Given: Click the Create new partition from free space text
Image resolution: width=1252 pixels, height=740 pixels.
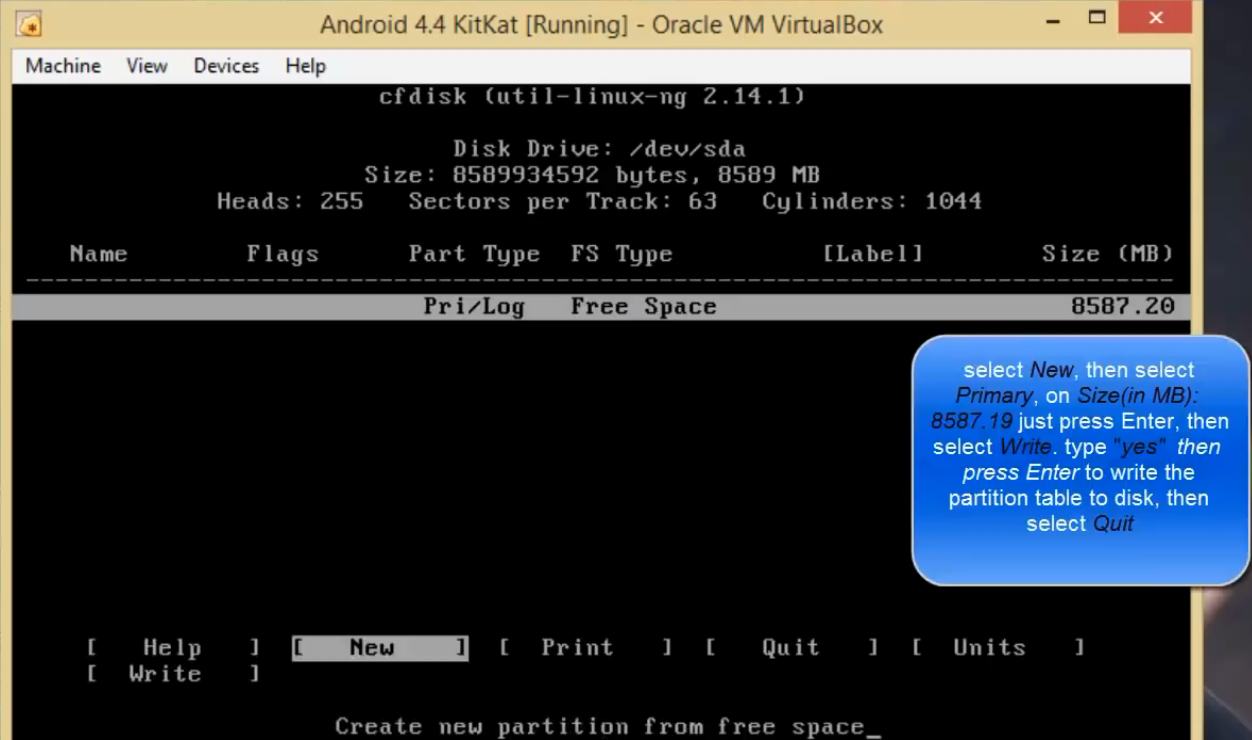Looking at the screenshot, I should tap(600, 726).
